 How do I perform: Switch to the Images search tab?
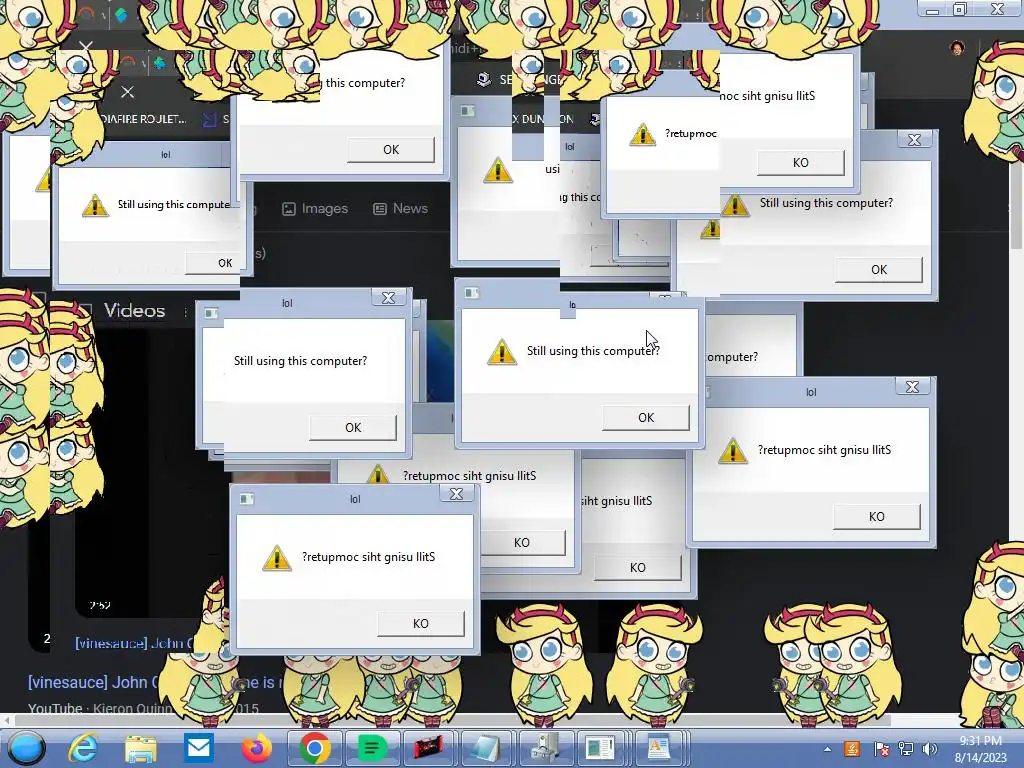click(x=315, y=208)
